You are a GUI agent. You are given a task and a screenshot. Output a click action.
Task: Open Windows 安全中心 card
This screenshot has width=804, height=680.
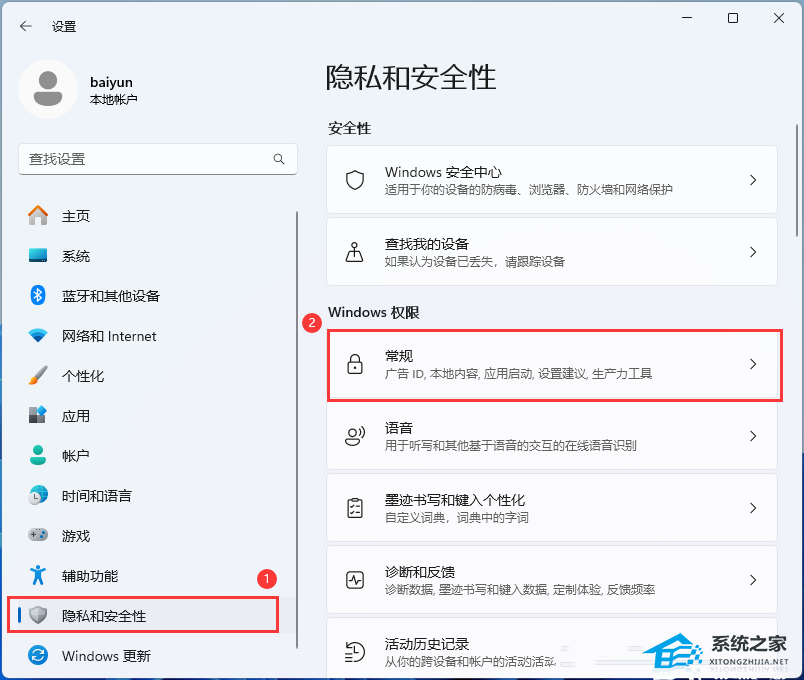[552, 180]
